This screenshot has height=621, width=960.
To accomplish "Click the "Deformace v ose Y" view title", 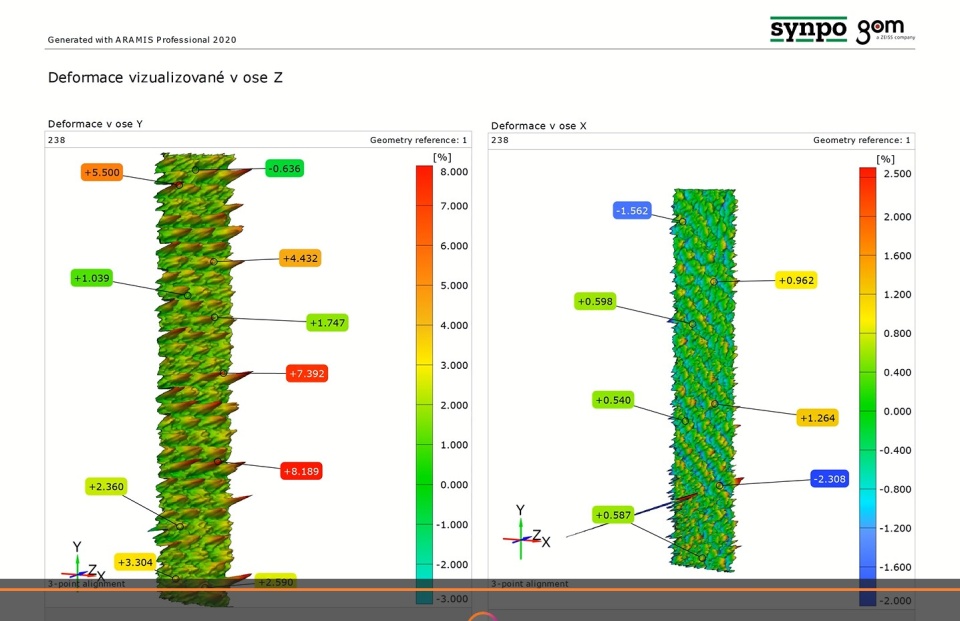I will click(95, 124).
